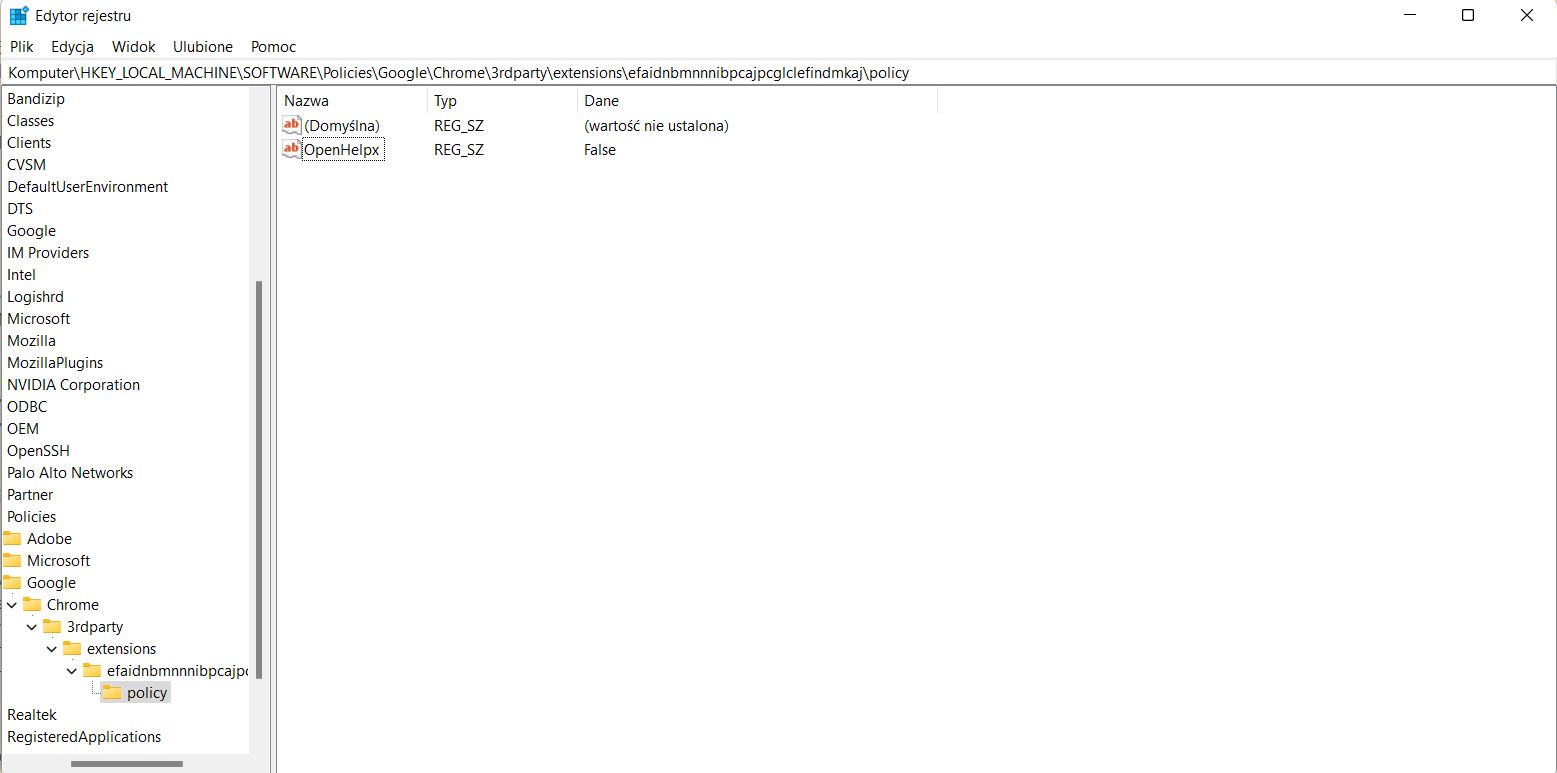Screen dimensions: 1557x773
Task: Open the Edycja menu
Action: [x=71, y=46]
